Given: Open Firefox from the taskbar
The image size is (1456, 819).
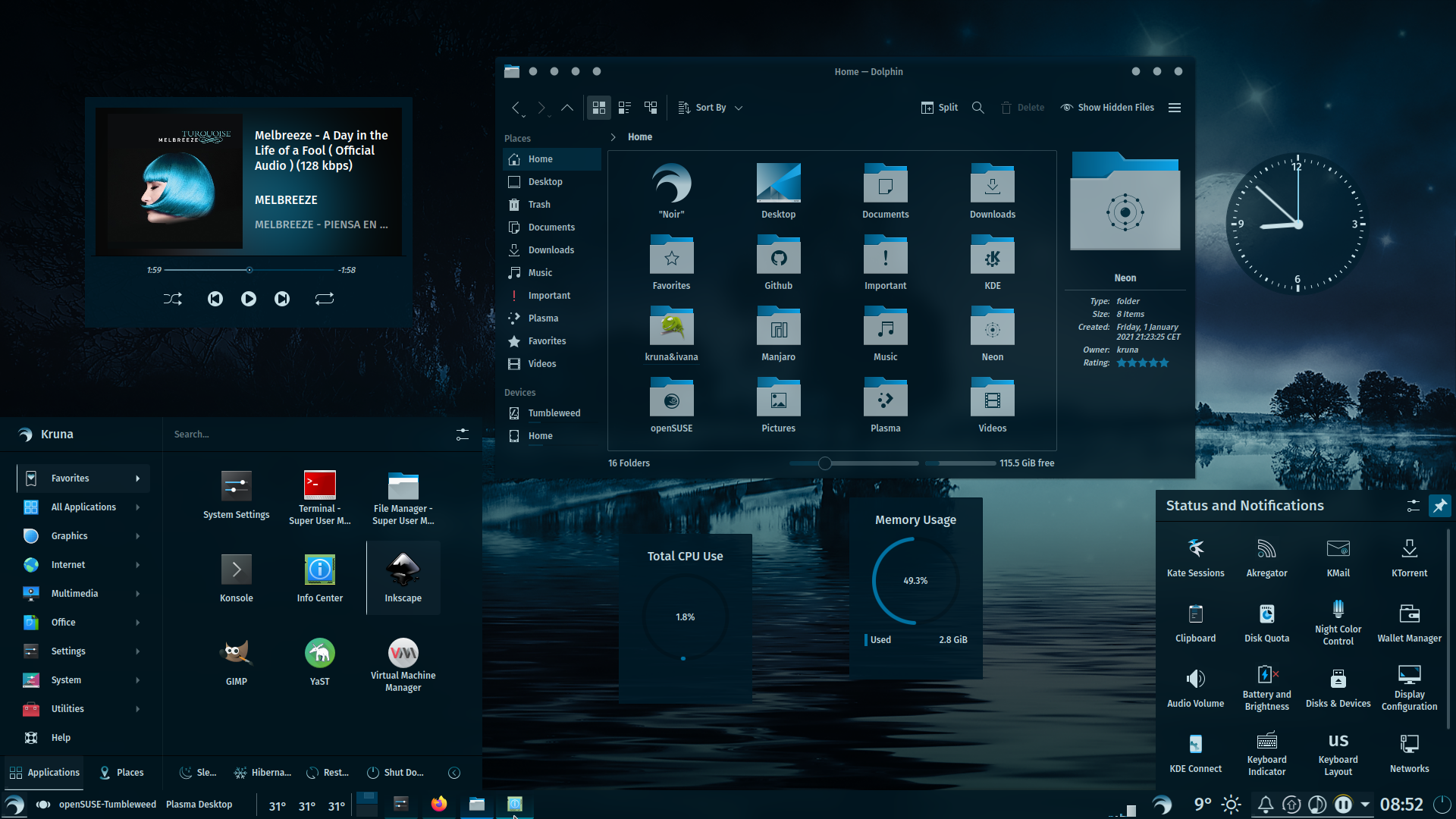Looking at the screenshot, I should tap(439, 804).
